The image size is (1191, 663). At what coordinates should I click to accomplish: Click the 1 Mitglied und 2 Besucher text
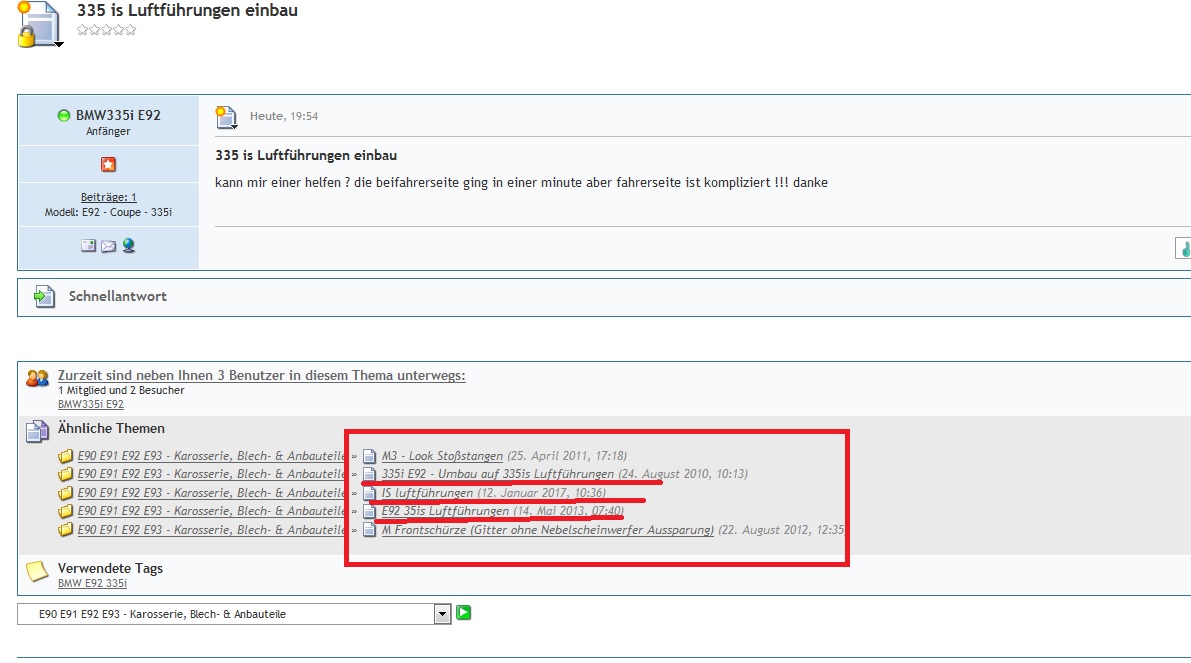click(x=121, y=390)
